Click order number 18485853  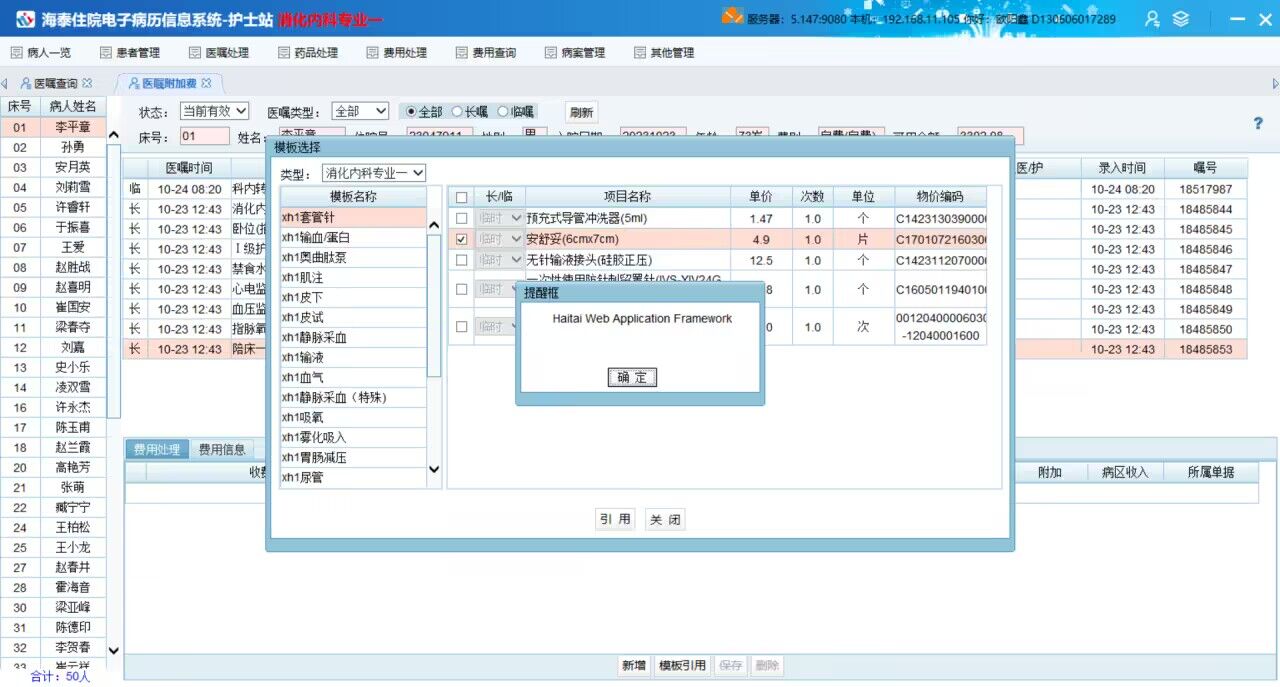tap(1205, 349)
